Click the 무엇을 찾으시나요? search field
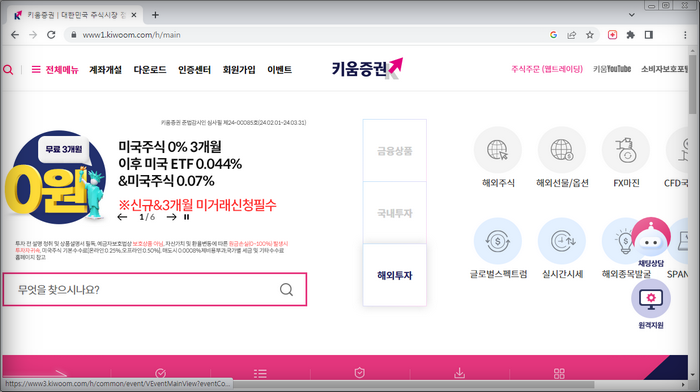Screen dimensions: 700x392 coord(154,289)
